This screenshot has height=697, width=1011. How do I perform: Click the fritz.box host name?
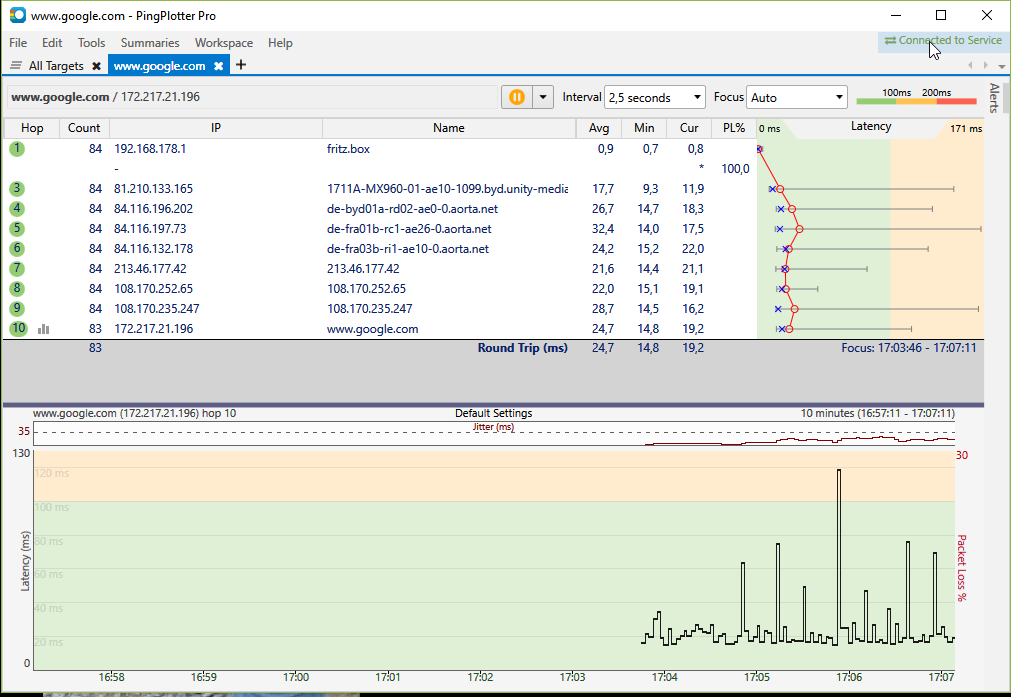point(348,149)
